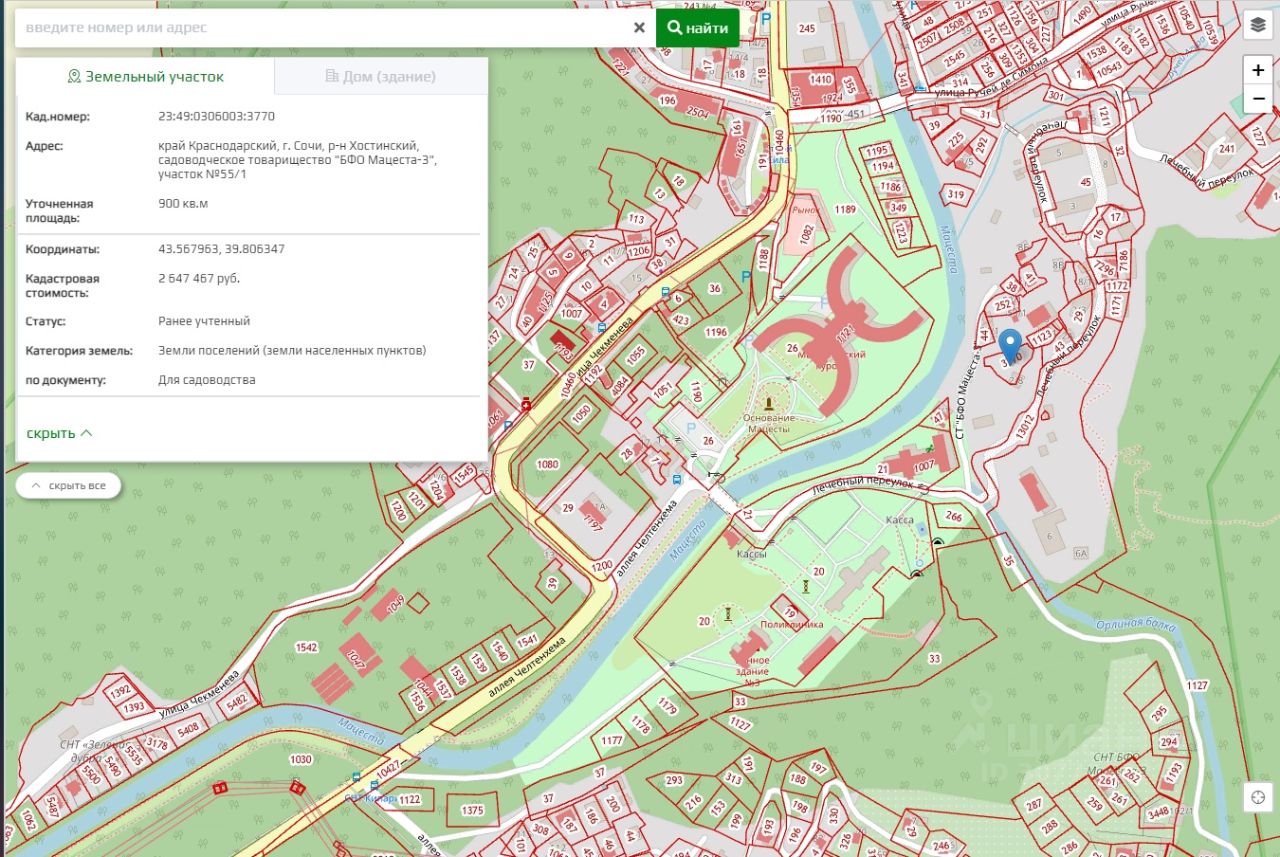This screenshot has height=857, width=1280.
Task: Click the blue location pin marker
Action: click(x=1011, y=345)
